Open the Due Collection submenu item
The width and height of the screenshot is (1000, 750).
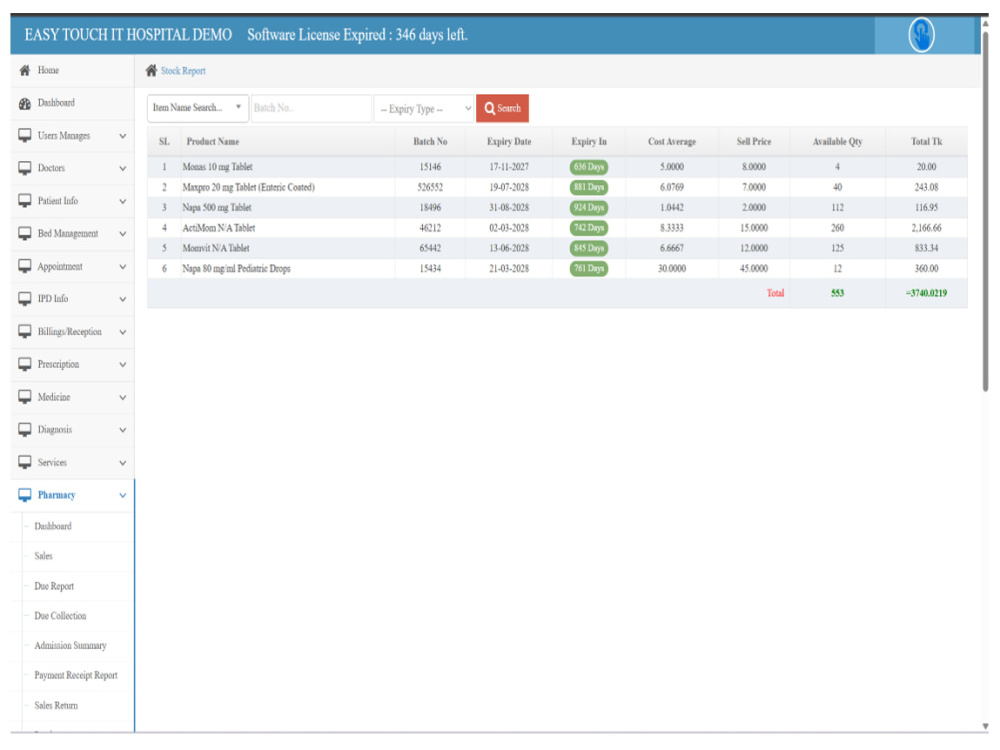click(x=60, y=616)
